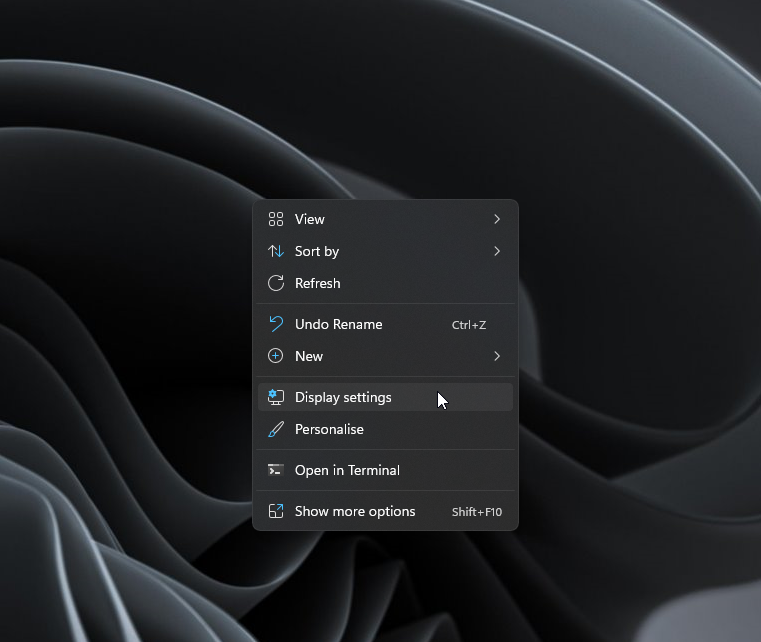Select Refresh in the context menu
Screen dimensions: 761x642
pyautogui.click(x=385, y=283)
